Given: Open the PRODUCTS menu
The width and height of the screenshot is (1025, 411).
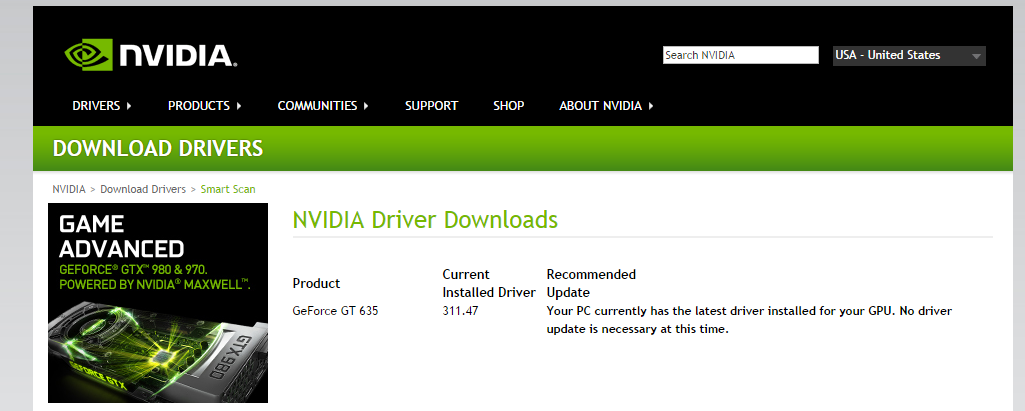Looking at the screenshot, I should click(x=205, y=106).
